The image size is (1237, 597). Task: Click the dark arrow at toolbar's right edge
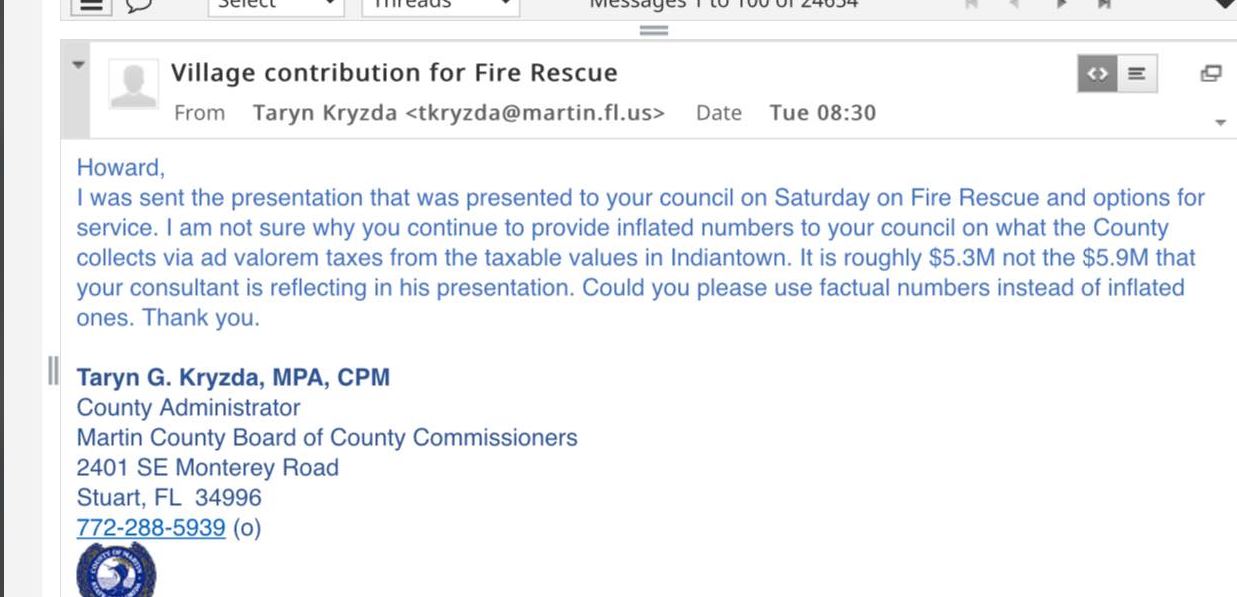pyautogui.click(x=1225, y=4)
